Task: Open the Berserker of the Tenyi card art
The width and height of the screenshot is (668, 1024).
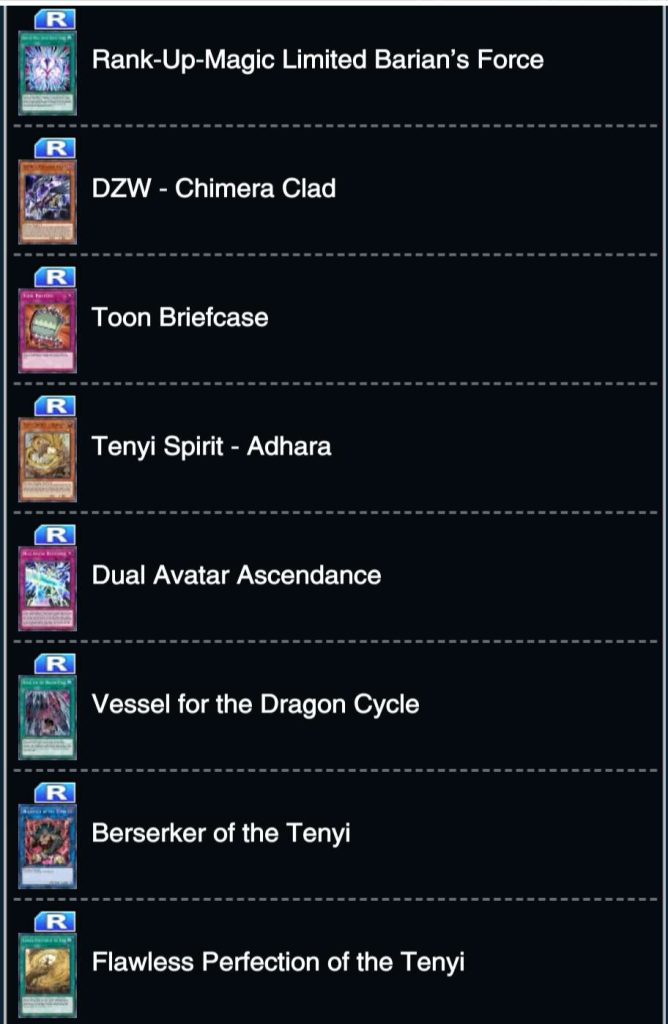Action: pyautogui.click(x=47, y=845)
